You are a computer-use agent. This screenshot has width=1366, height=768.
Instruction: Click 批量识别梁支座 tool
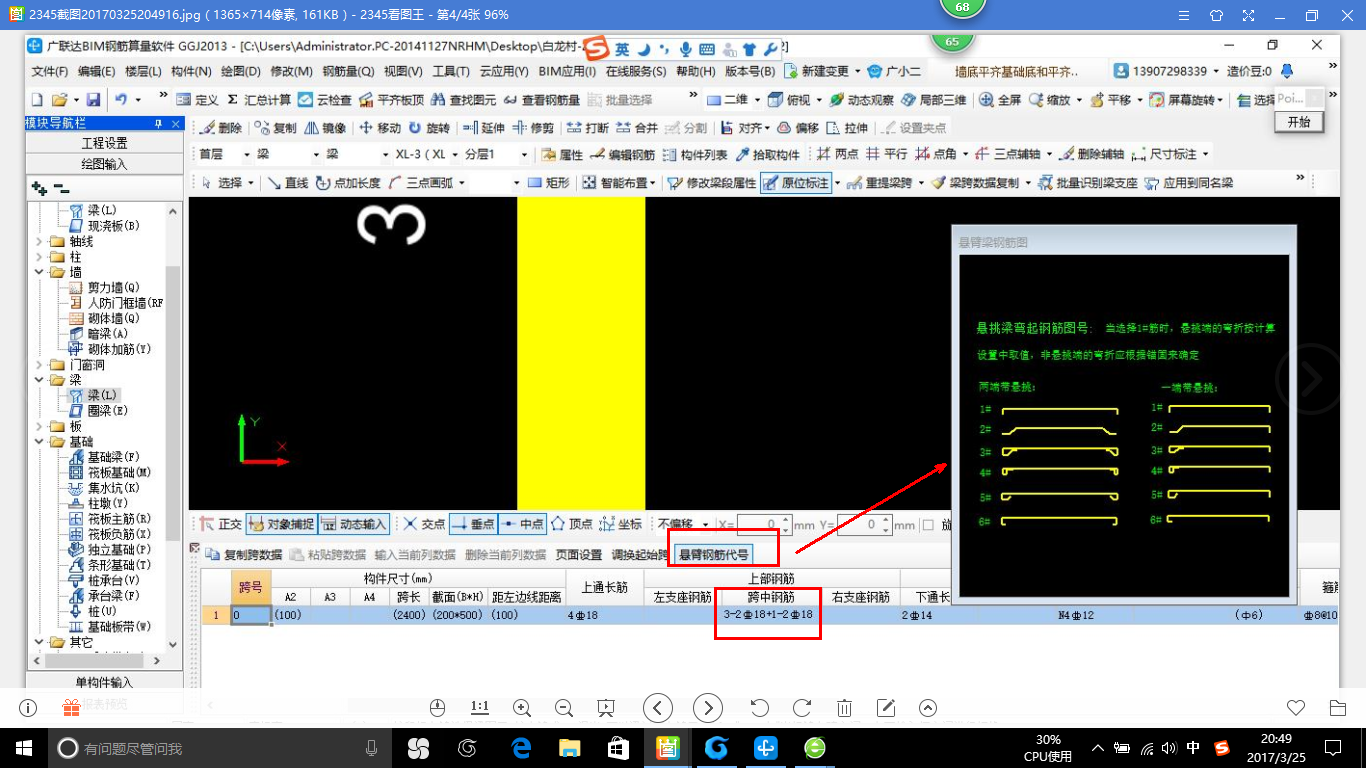1088,183
